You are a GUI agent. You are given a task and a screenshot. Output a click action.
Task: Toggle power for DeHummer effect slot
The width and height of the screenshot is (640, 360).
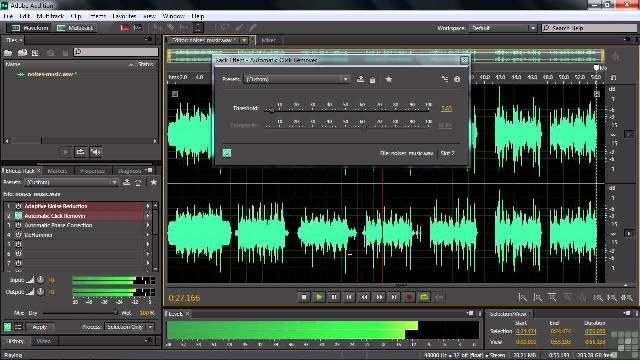(18, 235)
